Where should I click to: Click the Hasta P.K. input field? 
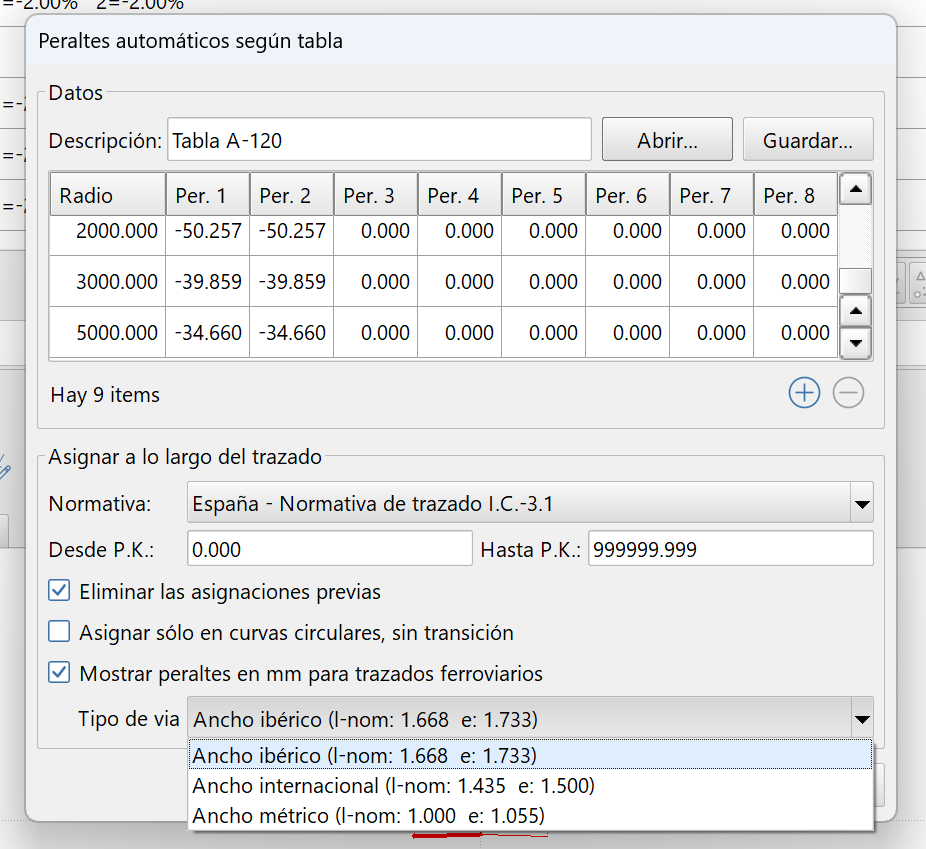[731, 548]
